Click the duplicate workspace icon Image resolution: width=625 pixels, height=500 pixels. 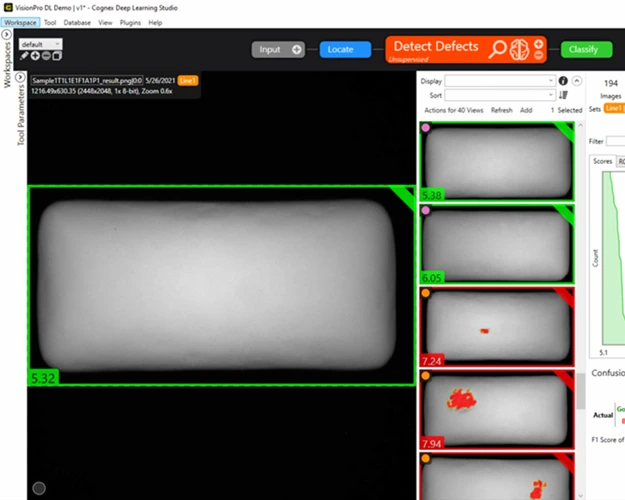[57, 56]
